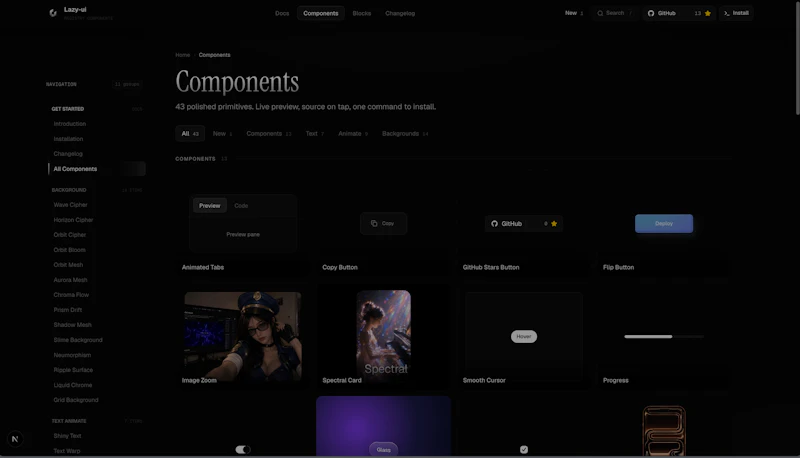Open the Image Zoom thumbnail picture
This screenshot has height=458, width=800.
(243, 337)
